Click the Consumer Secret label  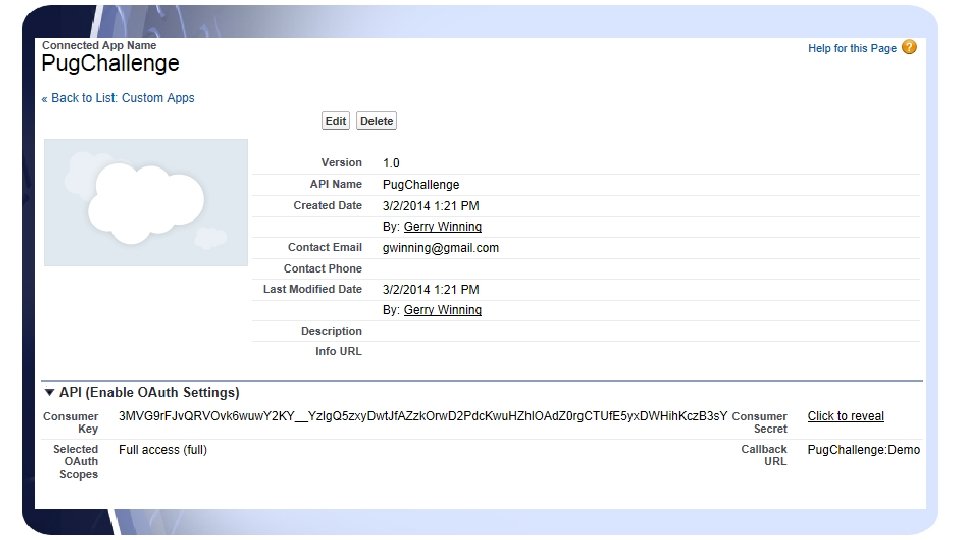(x=760, y=422)
